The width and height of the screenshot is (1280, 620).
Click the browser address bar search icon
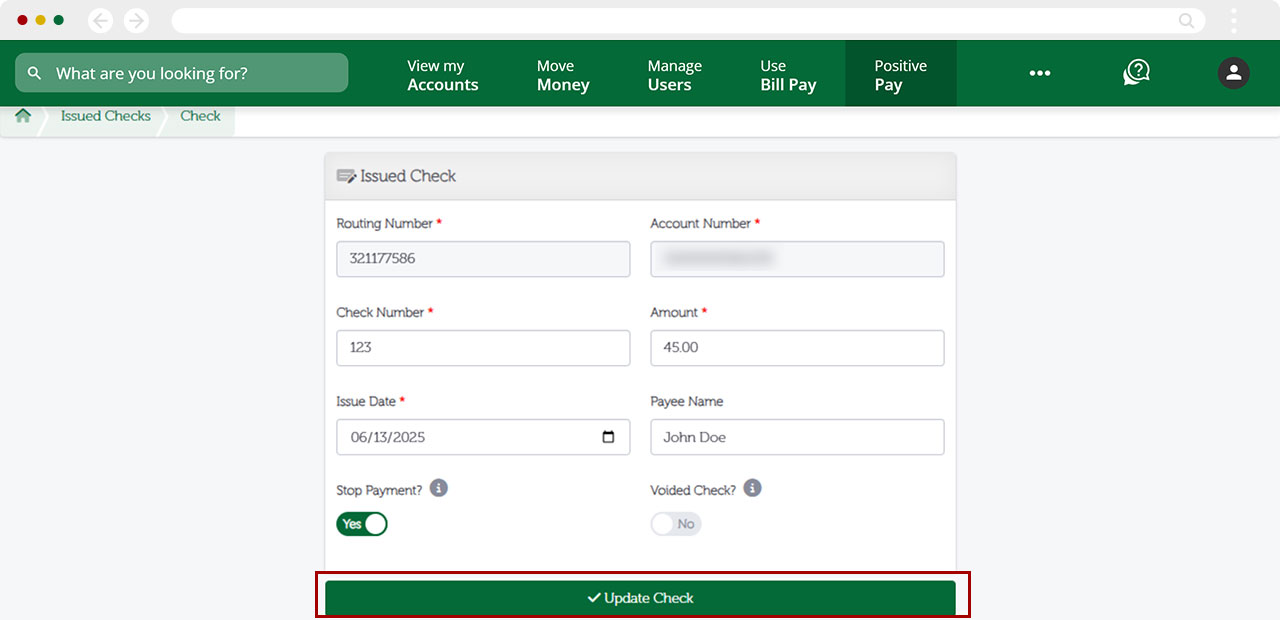[1187, 20]
